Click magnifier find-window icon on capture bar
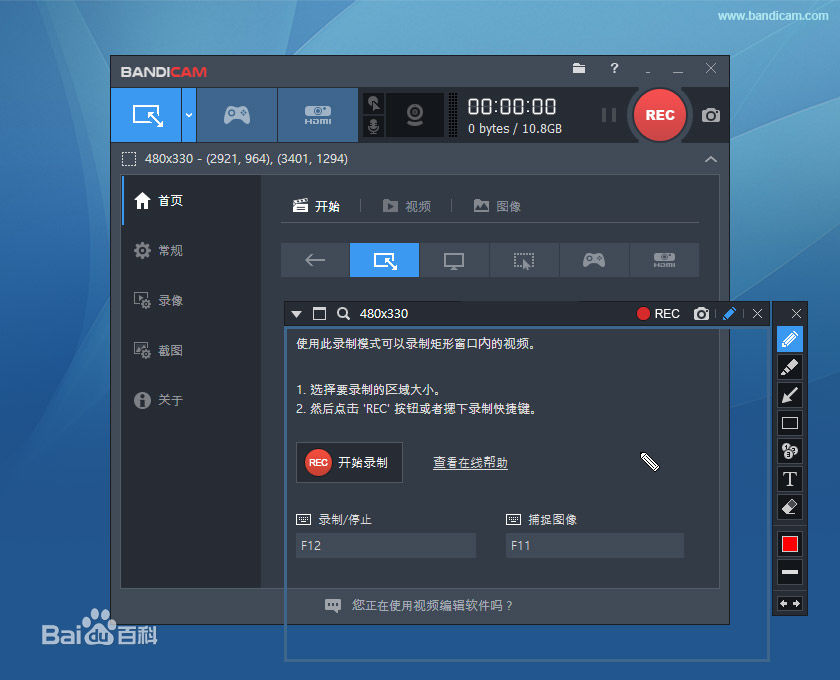Screen dimensions: 840x680 (x=343, y=313)
